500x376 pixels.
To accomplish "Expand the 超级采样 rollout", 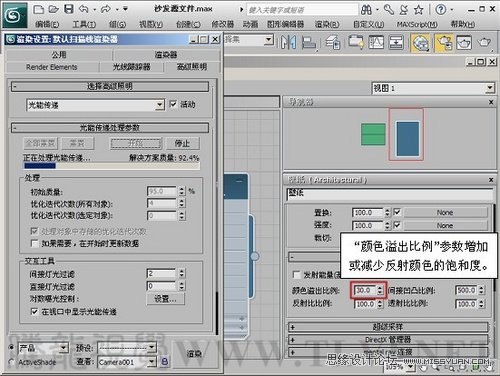I will (388, 327).
